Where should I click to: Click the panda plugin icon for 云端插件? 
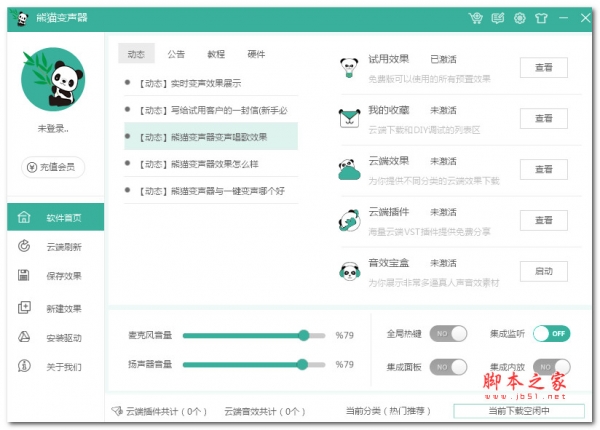[x=349, y=220]
